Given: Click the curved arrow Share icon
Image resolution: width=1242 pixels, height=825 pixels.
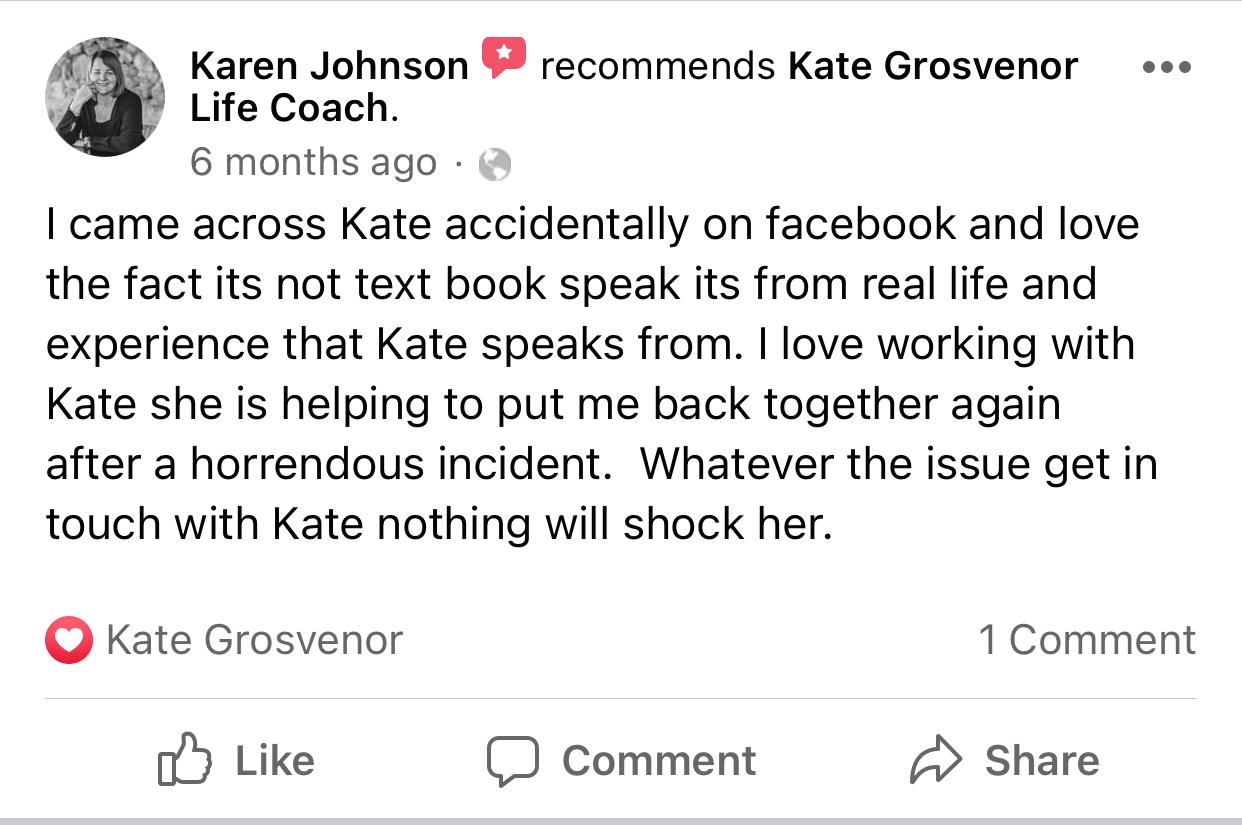Looking at the screenshot, I should tap(935, 762).
